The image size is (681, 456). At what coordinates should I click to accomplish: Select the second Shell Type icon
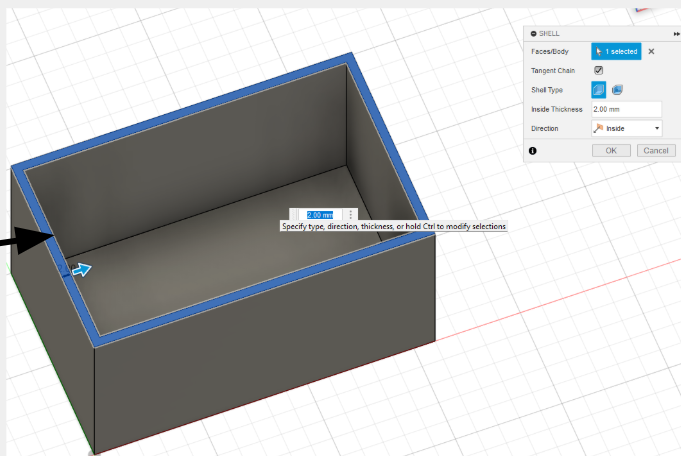click(x=617, y=89)
